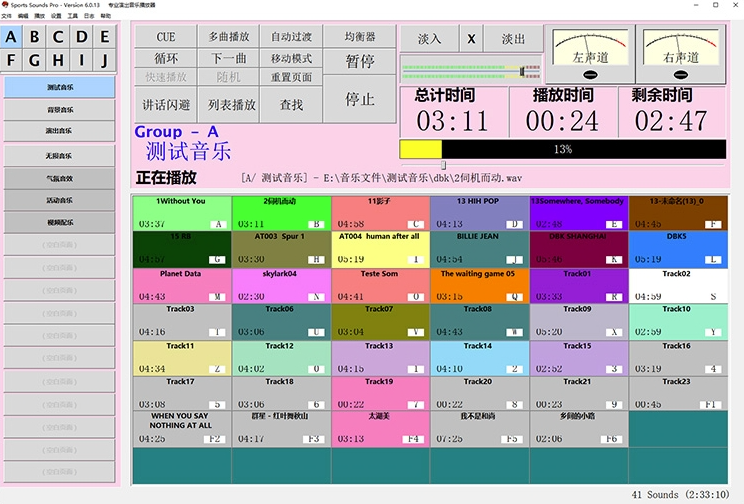The height and width of the screenshot is (504, 744).
Task: Open the 帮助 menu
Action: point(105,16)
